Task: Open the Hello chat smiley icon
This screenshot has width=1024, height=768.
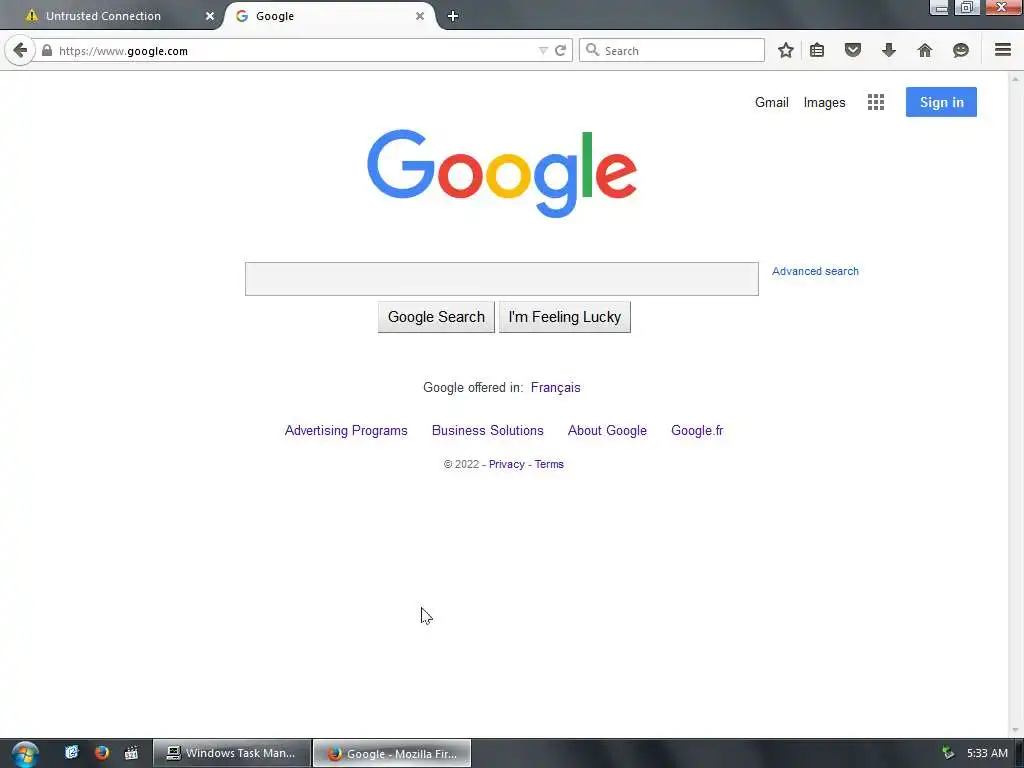Action: click(961, 50)
